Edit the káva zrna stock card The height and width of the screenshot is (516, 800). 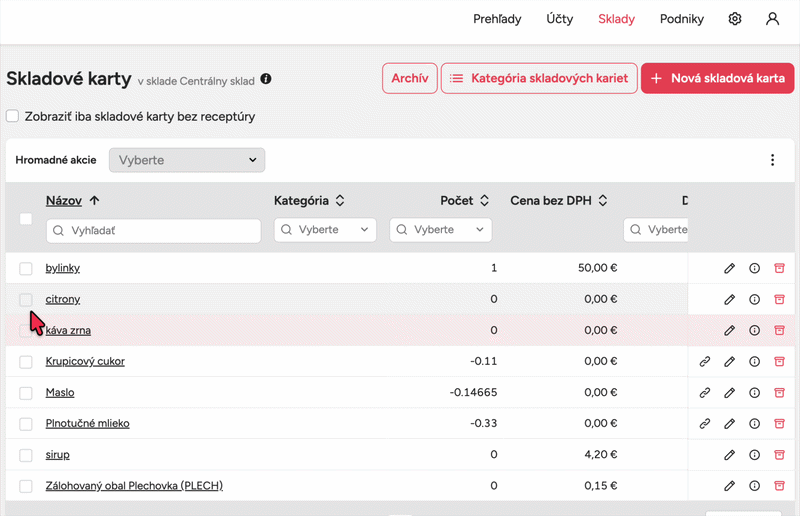pos(730,331)
